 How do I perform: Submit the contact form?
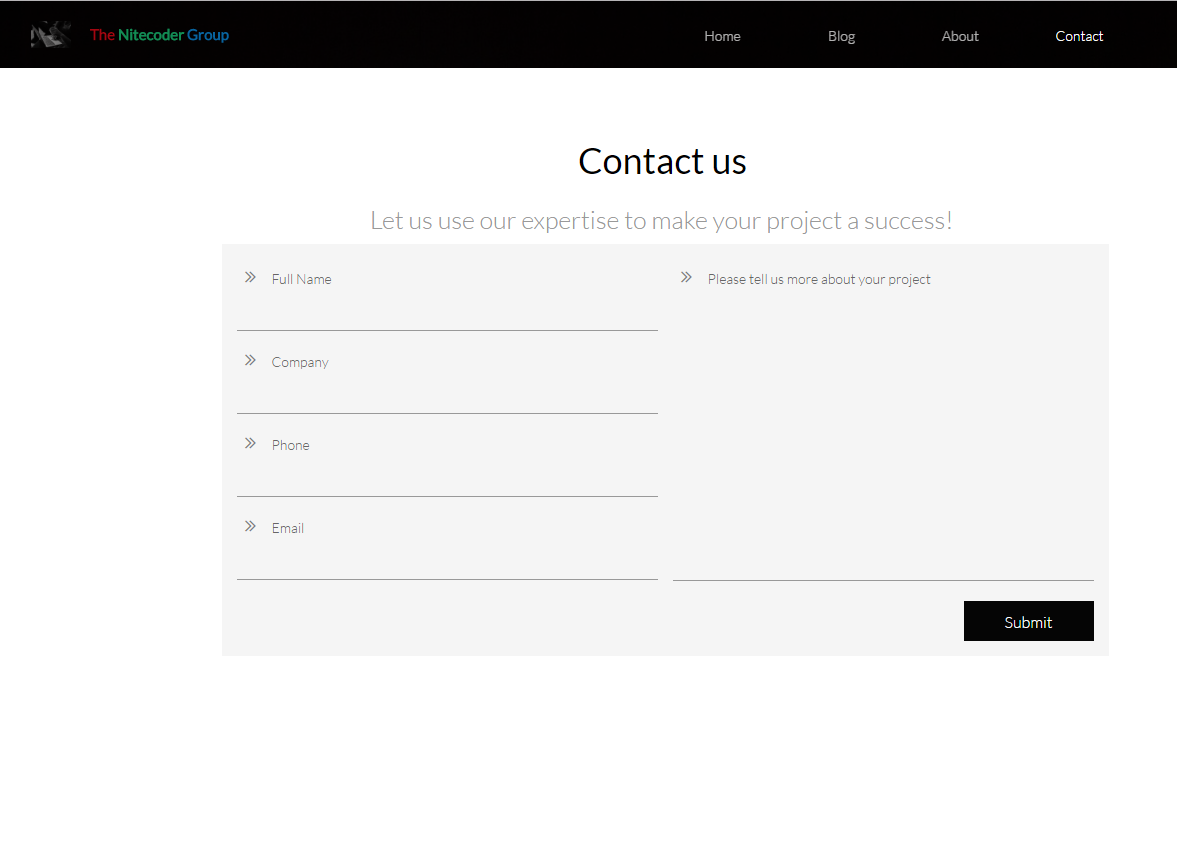pyautogui.click(x=1028, y=621)
